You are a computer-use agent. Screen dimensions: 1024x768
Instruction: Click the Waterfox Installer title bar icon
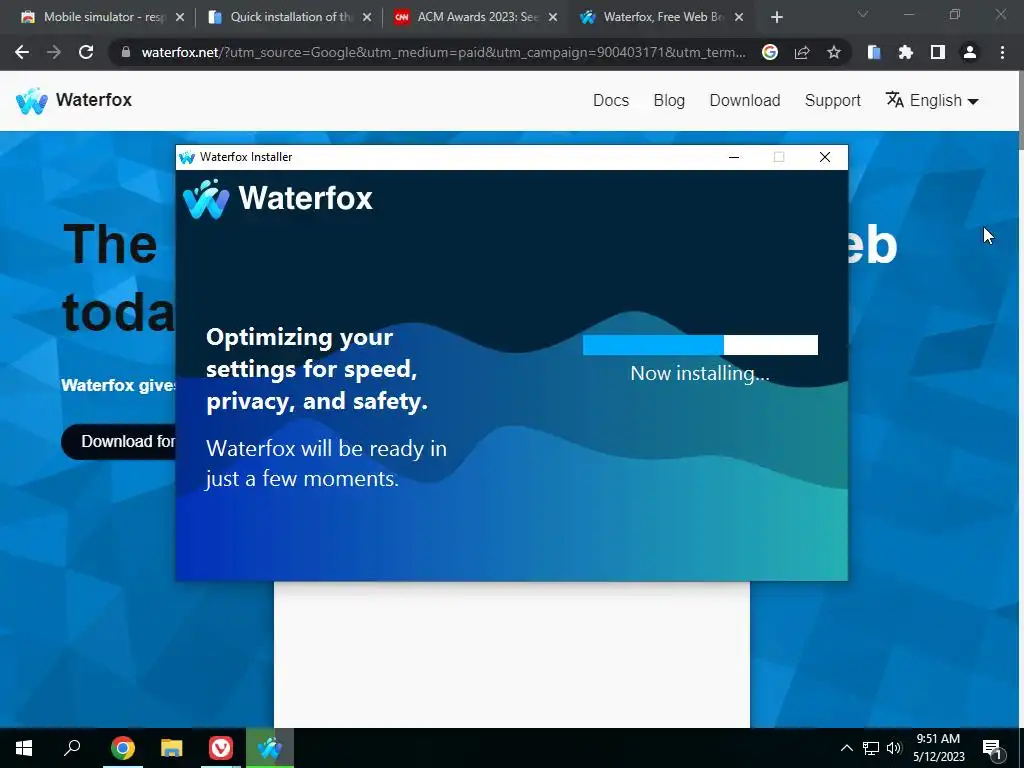coord(187,157)
